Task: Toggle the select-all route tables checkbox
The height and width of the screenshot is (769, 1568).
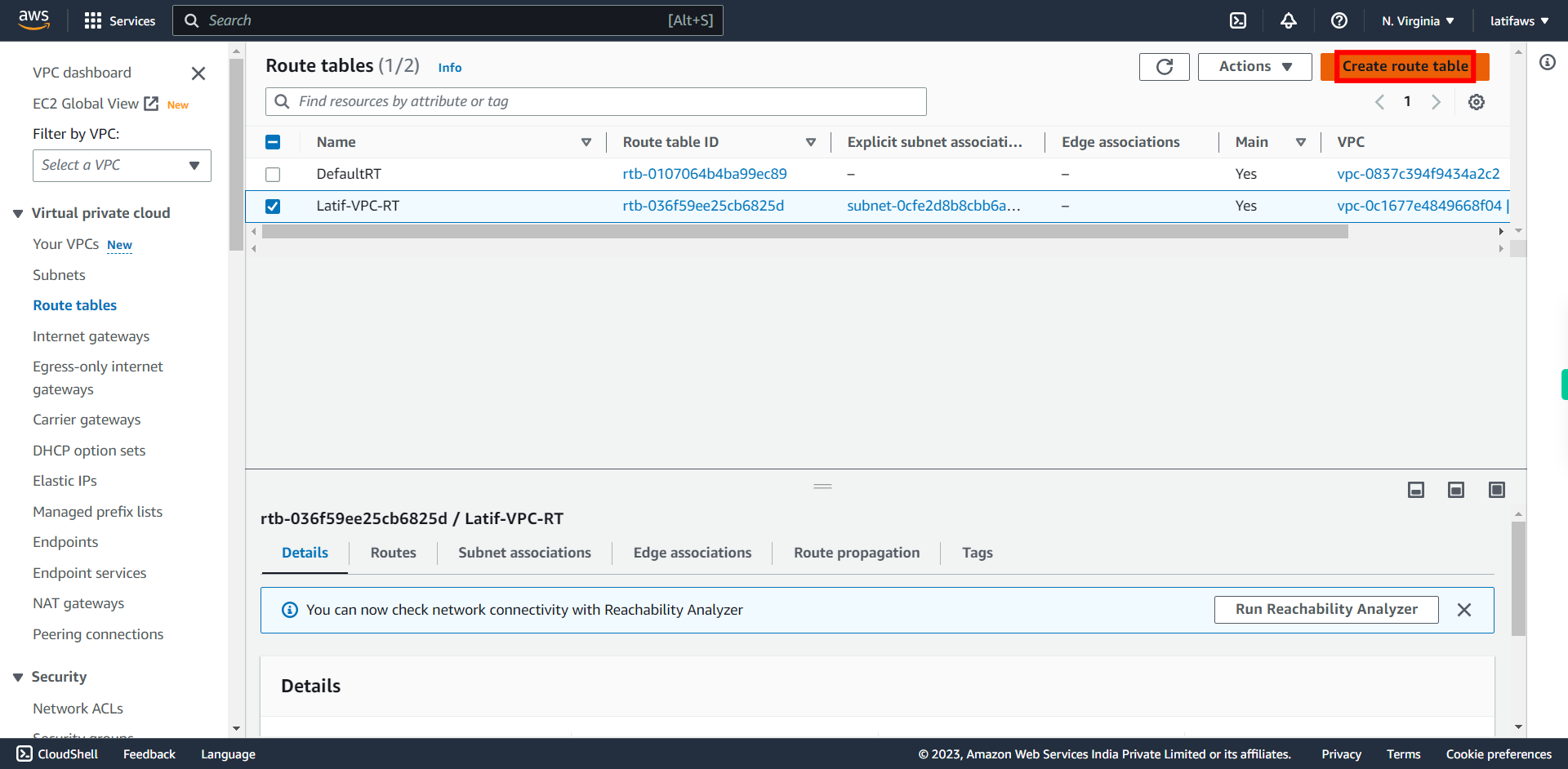Action: click(x=273, y=142)
